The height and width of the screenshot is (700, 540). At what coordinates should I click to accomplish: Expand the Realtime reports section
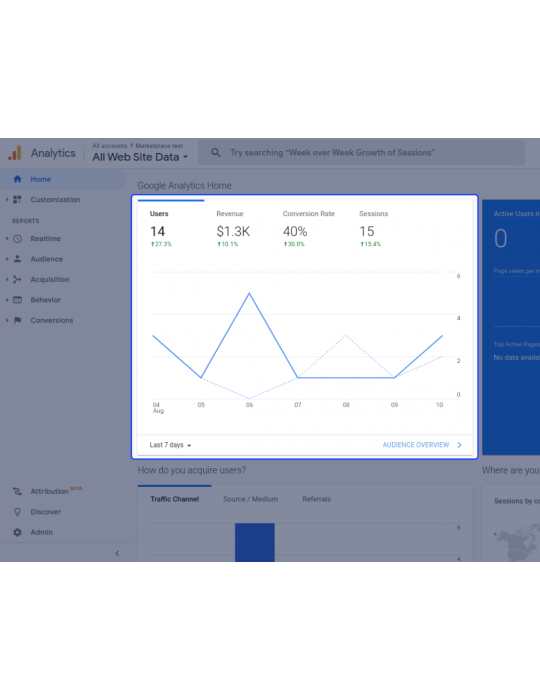pyautogui.click(x=7, y=238)
